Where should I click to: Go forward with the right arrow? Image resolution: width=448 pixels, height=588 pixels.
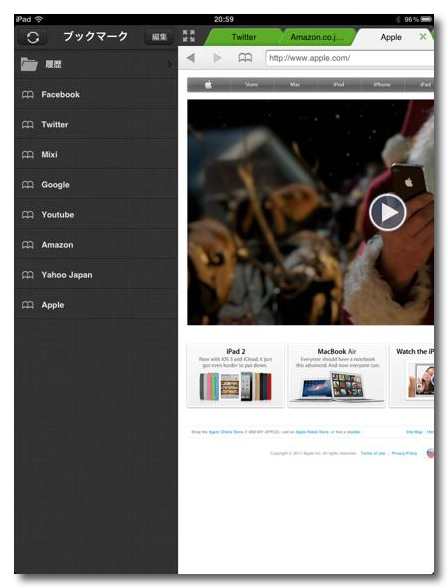pyautogui.click(x=217, y=58)
